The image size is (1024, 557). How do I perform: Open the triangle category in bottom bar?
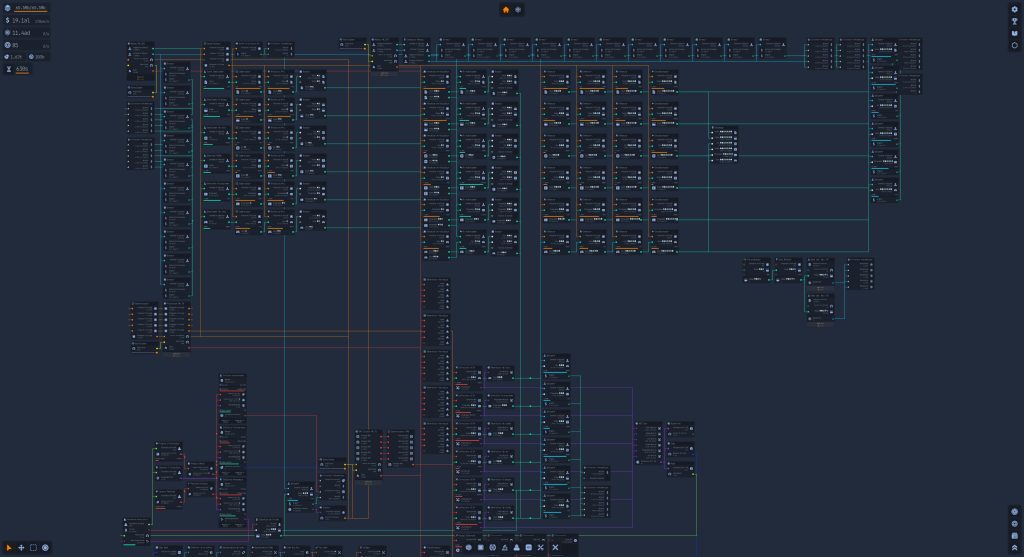[504, 547]
